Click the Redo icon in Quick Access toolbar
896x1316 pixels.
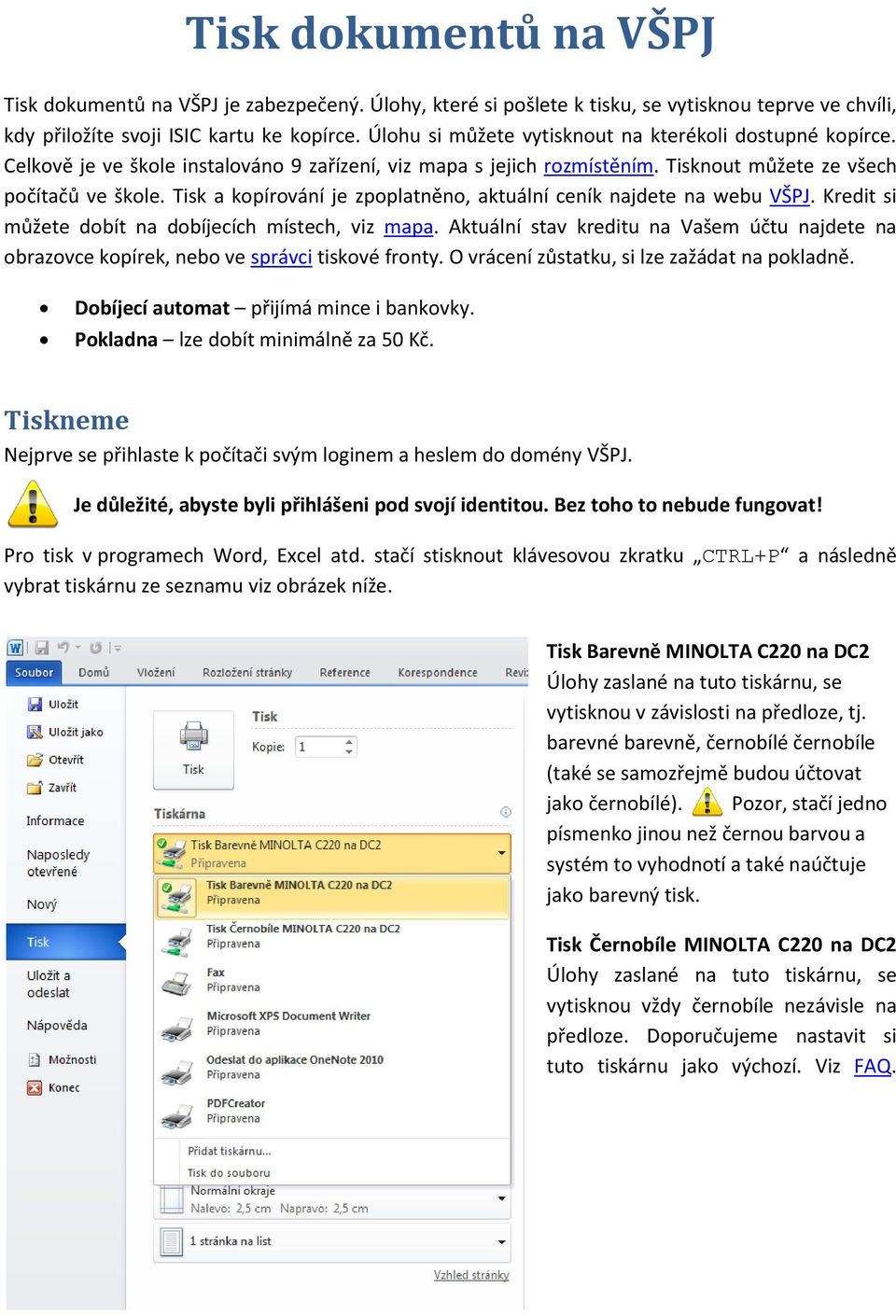click(95, 647)
